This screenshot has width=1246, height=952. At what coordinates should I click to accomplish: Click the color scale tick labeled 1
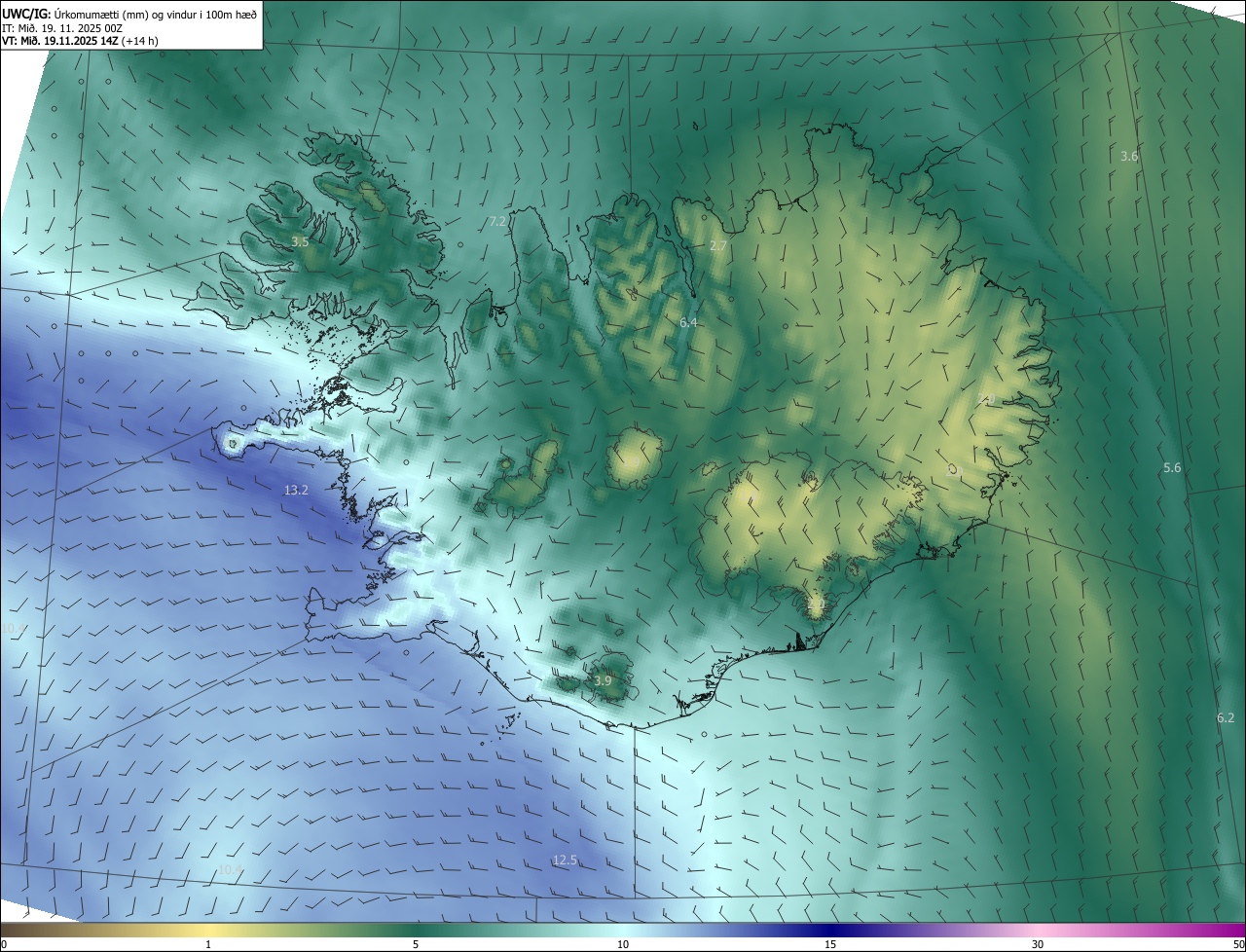click(x=208, y=944)
